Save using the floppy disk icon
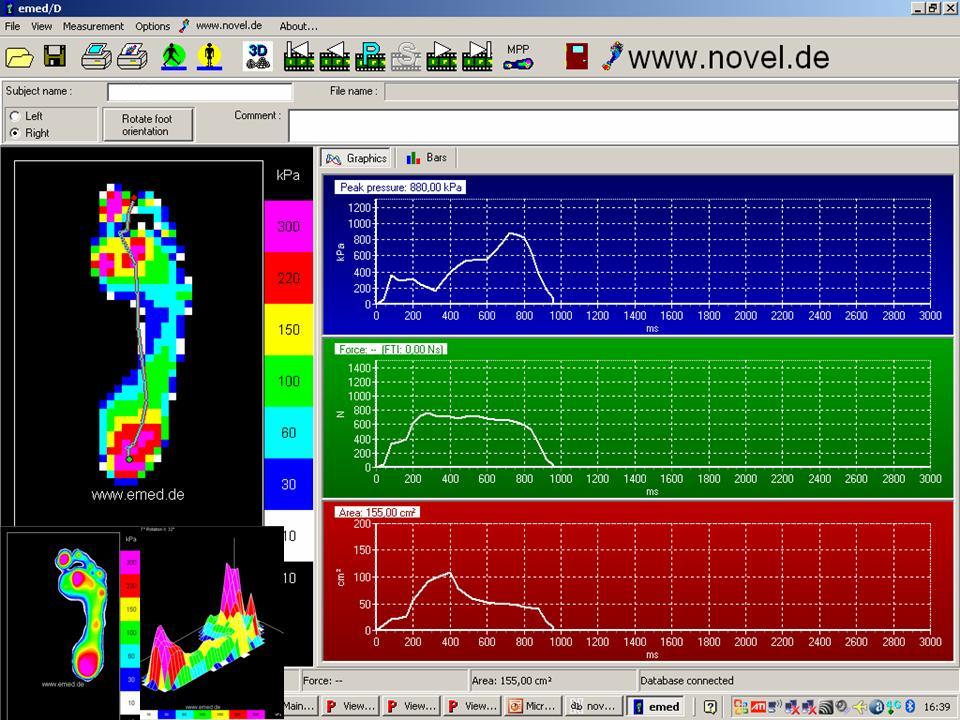The width and height of the screenshot is (960, 720). tap(55, 56)
